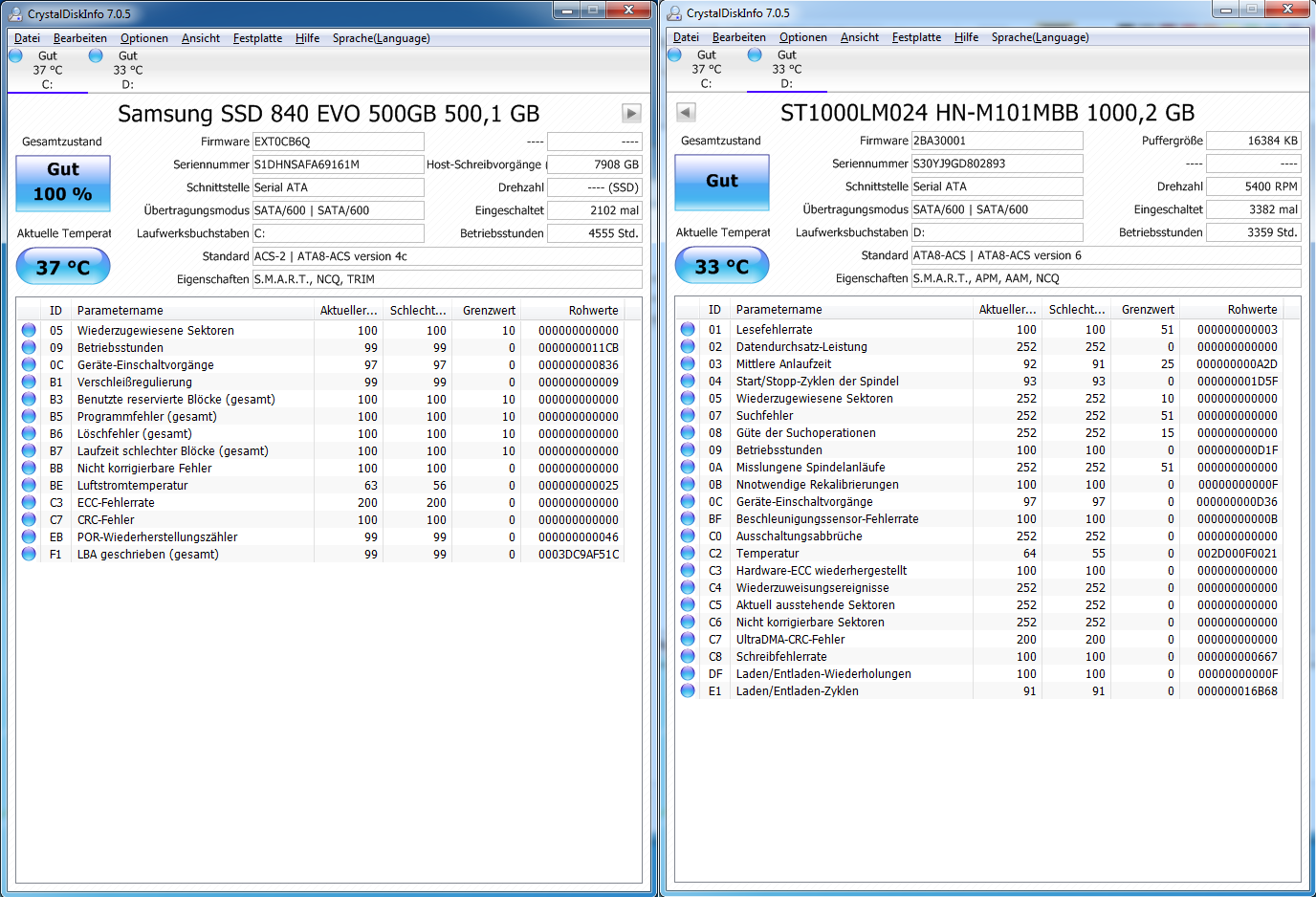Click status icon of UltraDMA-CRC-Fehler row

[x=688, y=639]
